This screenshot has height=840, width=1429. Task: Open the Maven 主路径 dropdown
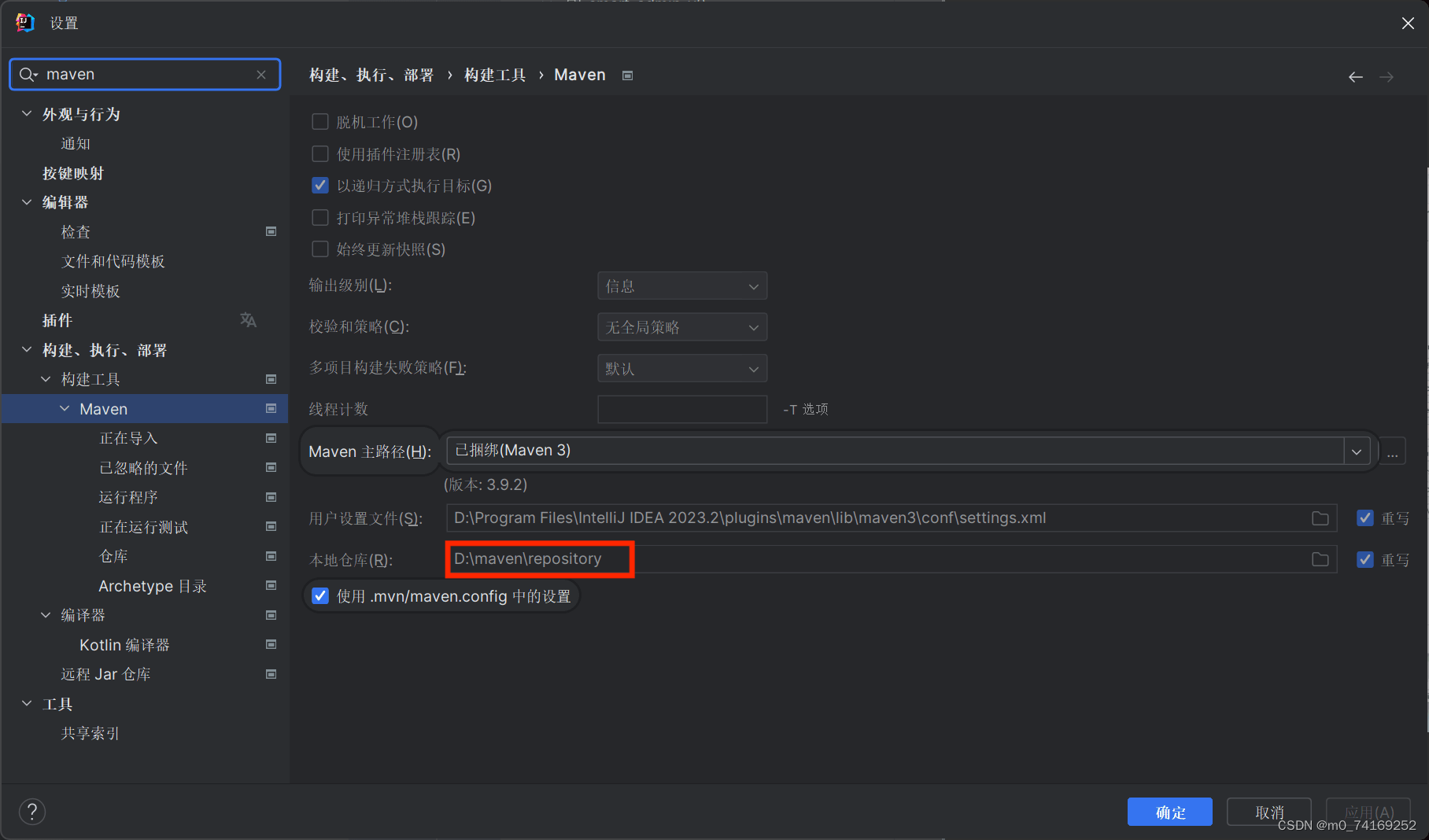point(1357,451)
